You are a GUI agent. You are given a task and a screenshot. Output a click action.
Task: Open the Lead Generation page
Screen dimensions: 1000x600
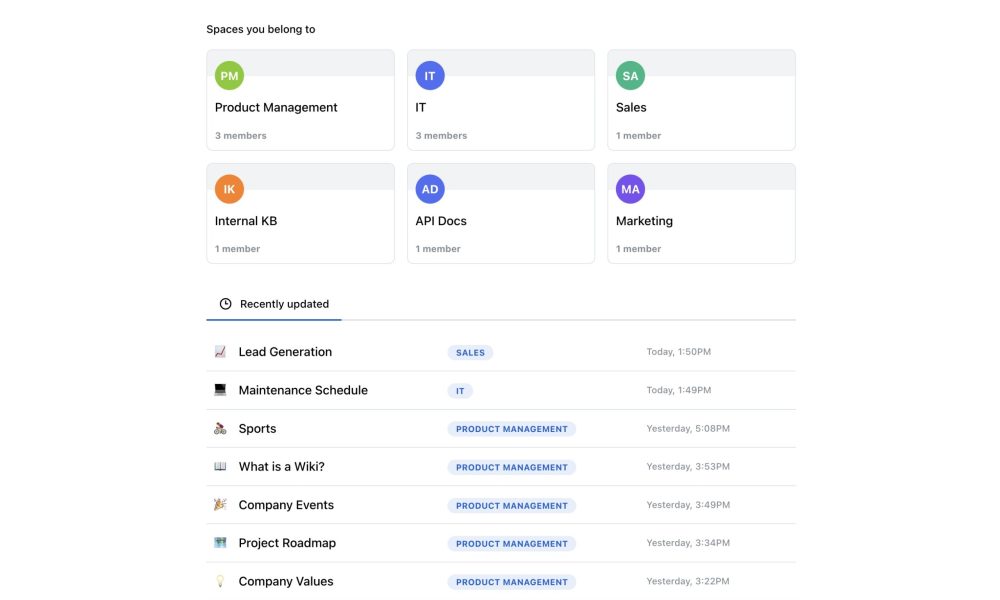(x=285, y=352)
